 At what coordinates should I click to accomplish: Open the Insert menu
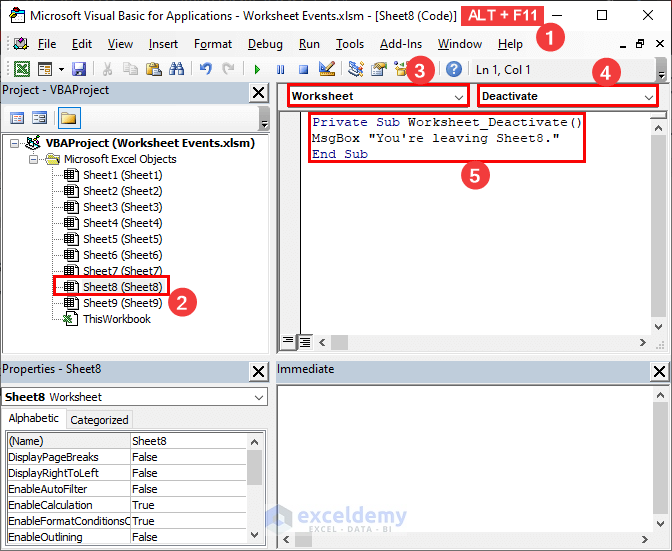point(163,44)
